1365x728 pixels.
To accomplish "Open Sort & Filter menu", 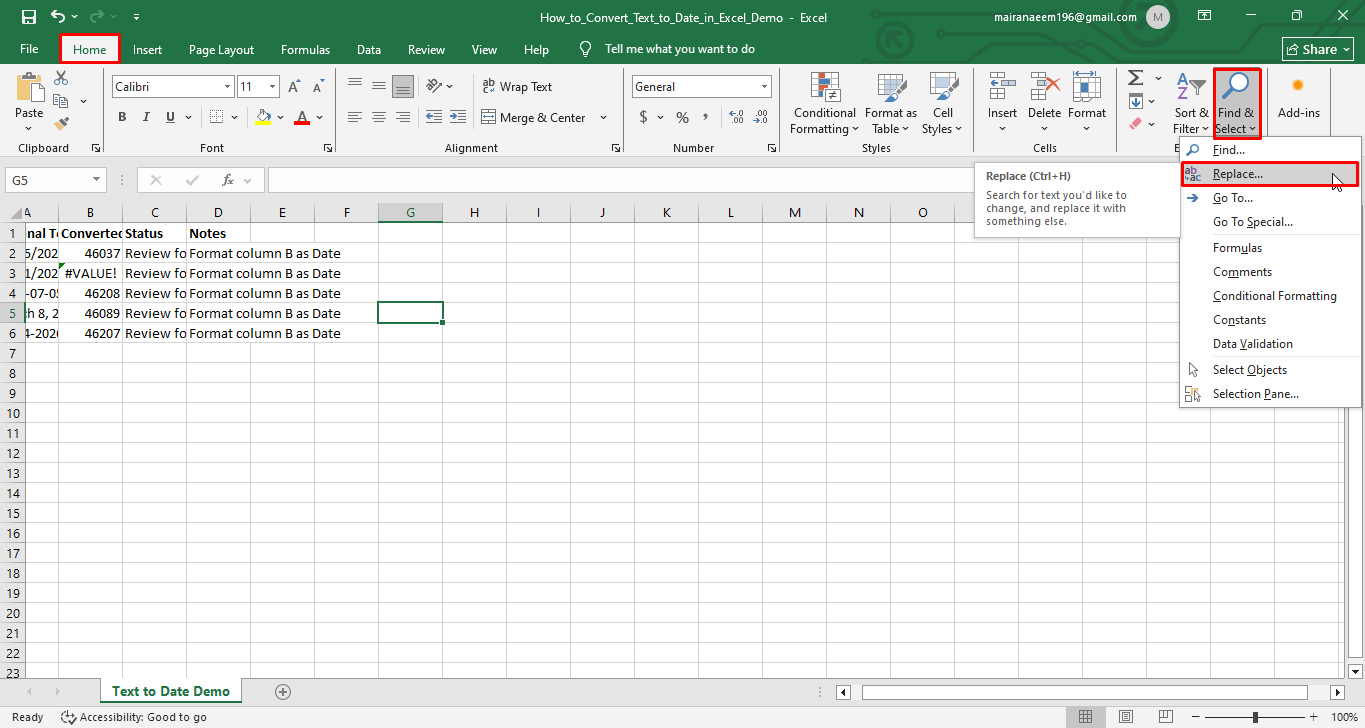I will point(1191,103).
